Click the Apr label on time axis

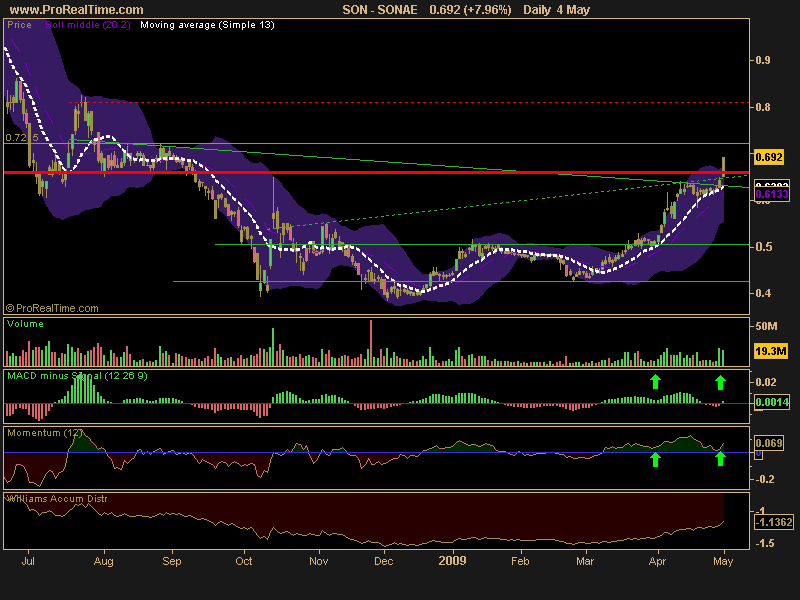click(x=657, y=561)
